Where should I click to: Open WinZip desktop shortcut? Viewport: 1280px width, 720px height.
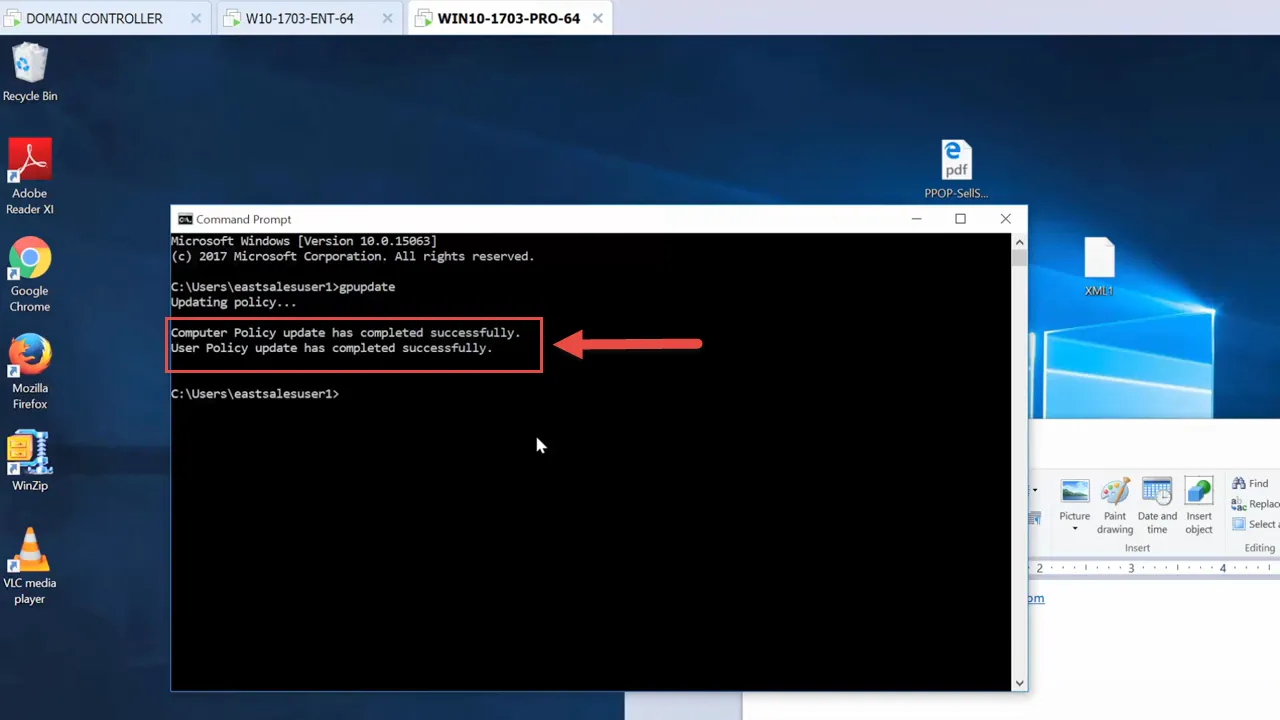tap(30, 461)
